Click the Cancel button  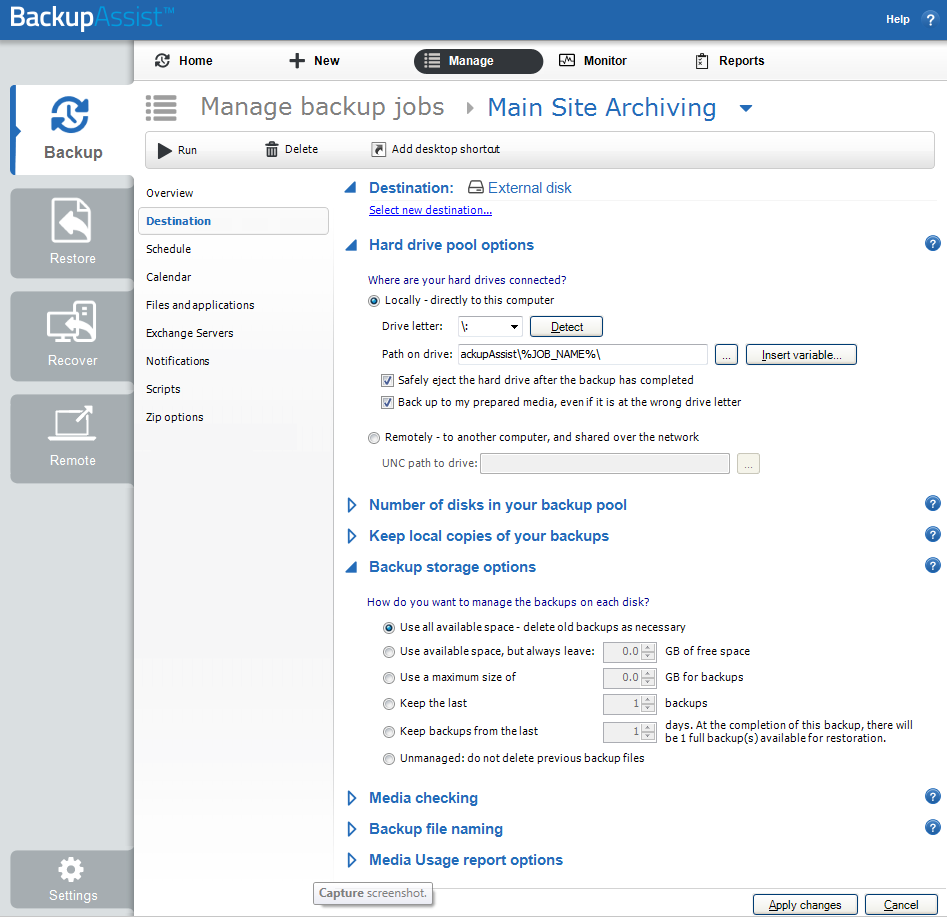(x=901, y=904)
